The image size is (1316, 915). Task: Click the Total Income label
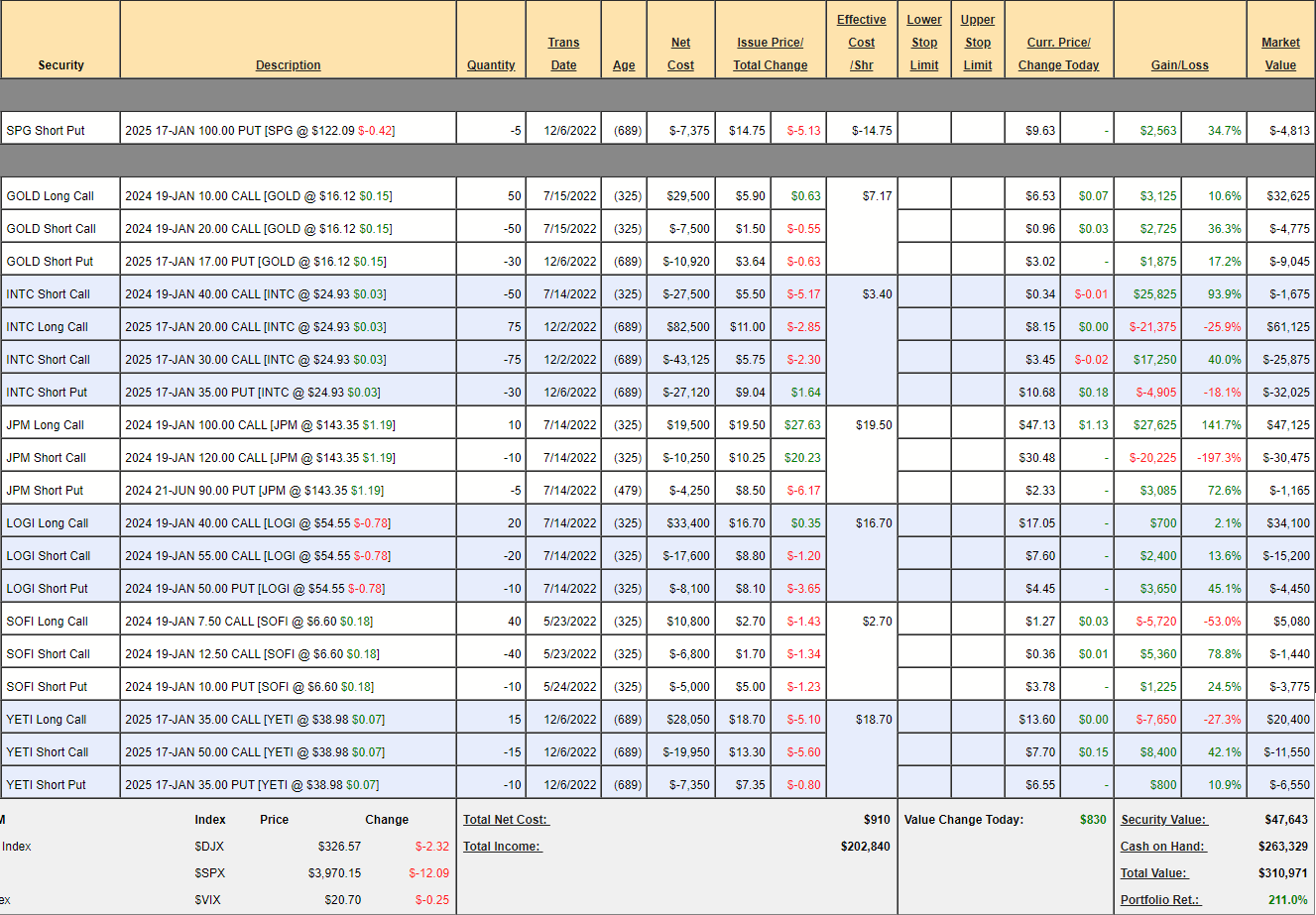click(x=503, y=847)
